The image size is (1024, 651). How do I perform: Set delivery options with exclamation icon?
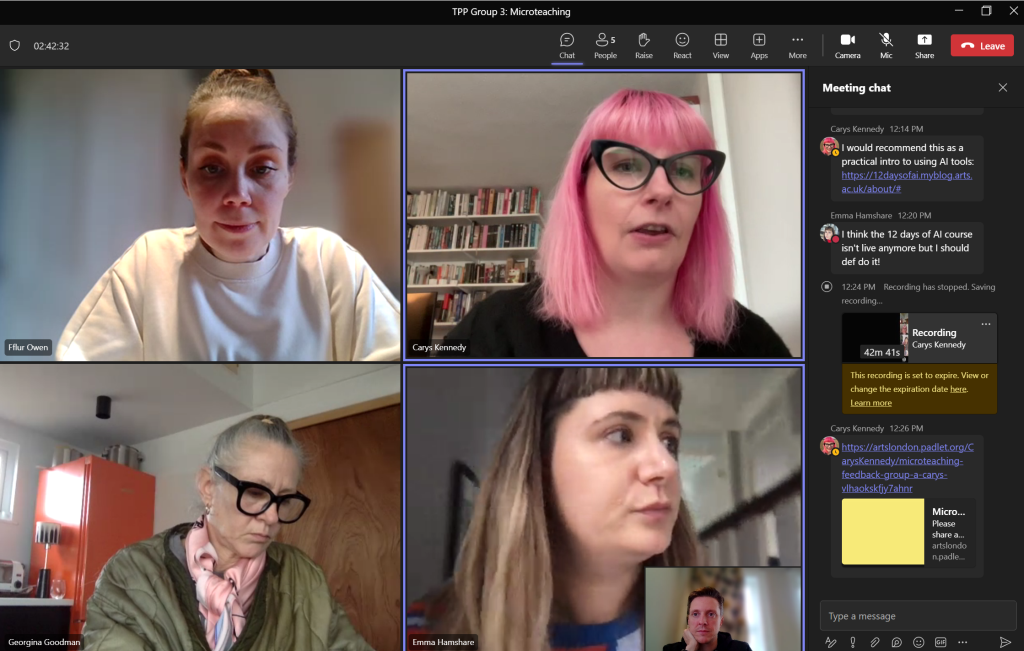click(852, 642)
